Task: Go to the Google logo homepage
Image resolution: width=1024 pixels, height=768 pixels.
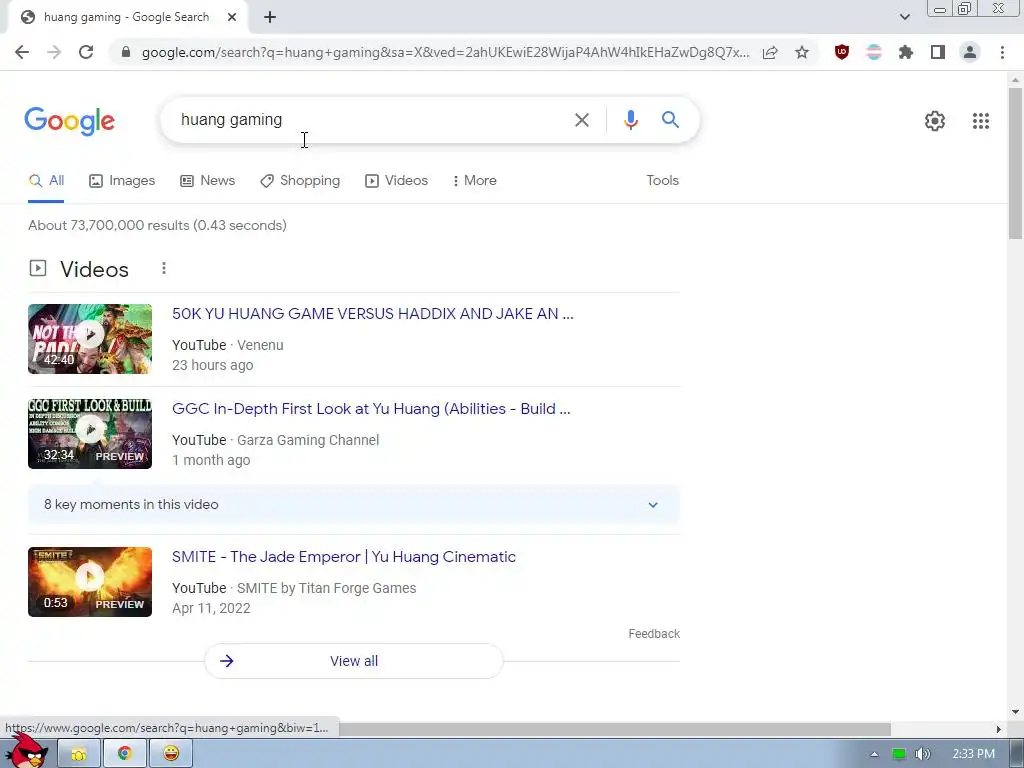Action: 69,121
